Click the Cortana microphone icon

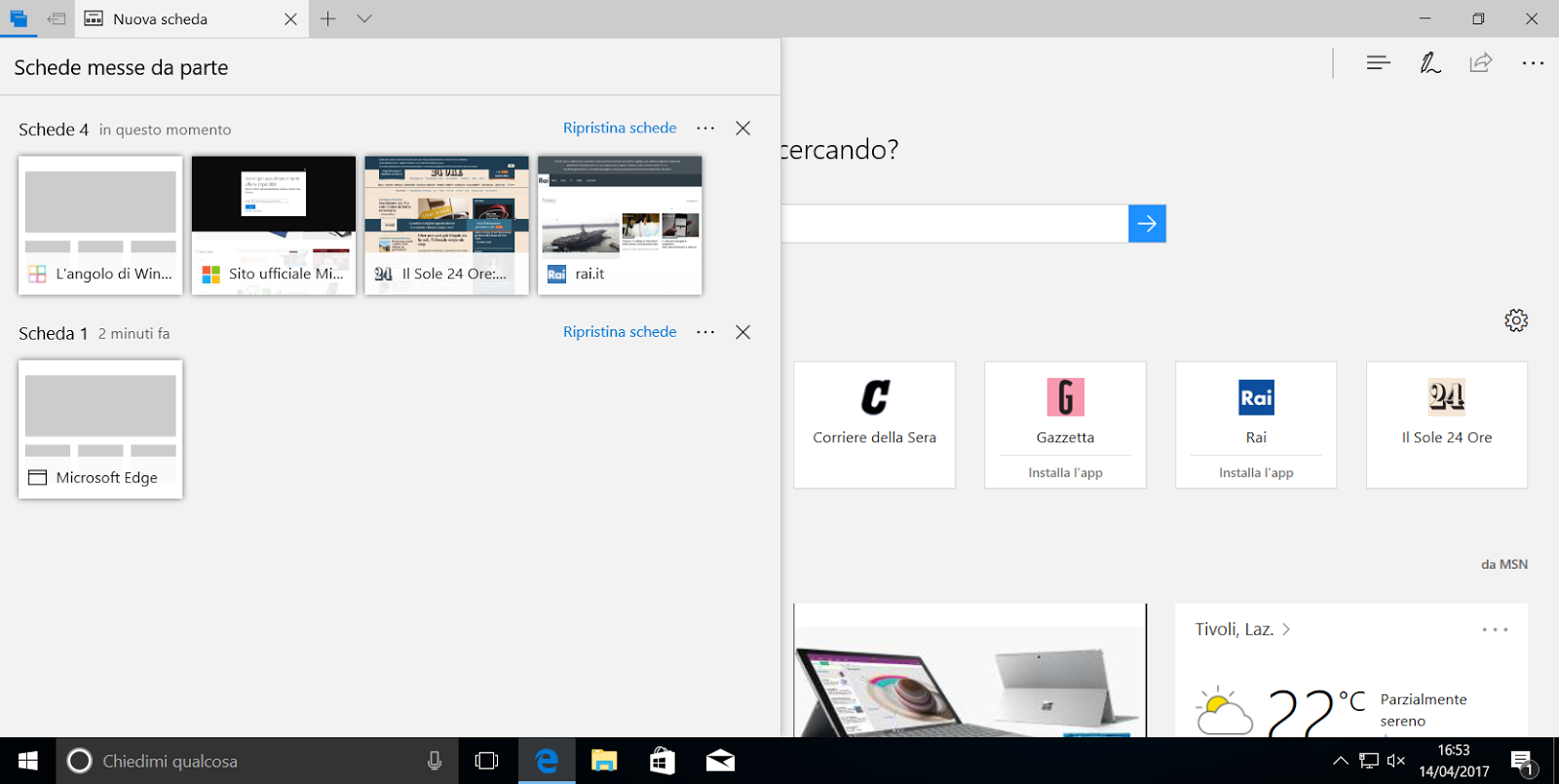(435, 761)
